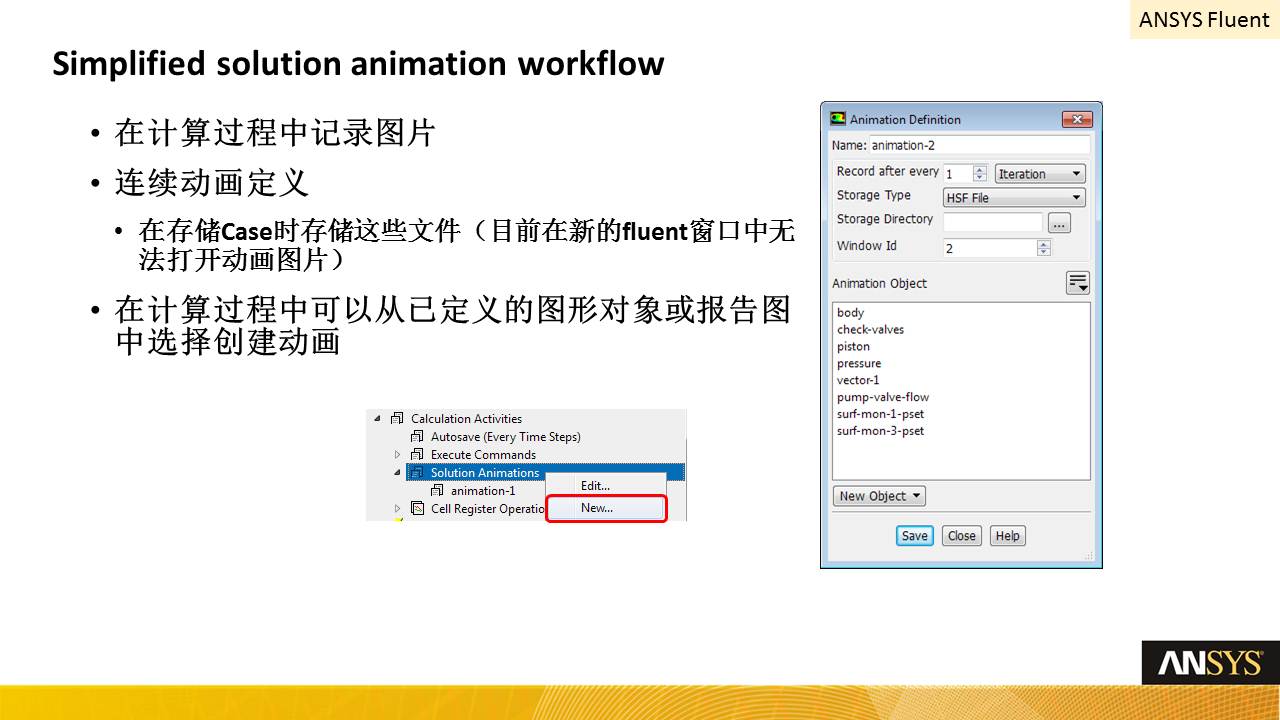
Task: Select the Execute Commands tree item
Action: click(x=483, y=455)
